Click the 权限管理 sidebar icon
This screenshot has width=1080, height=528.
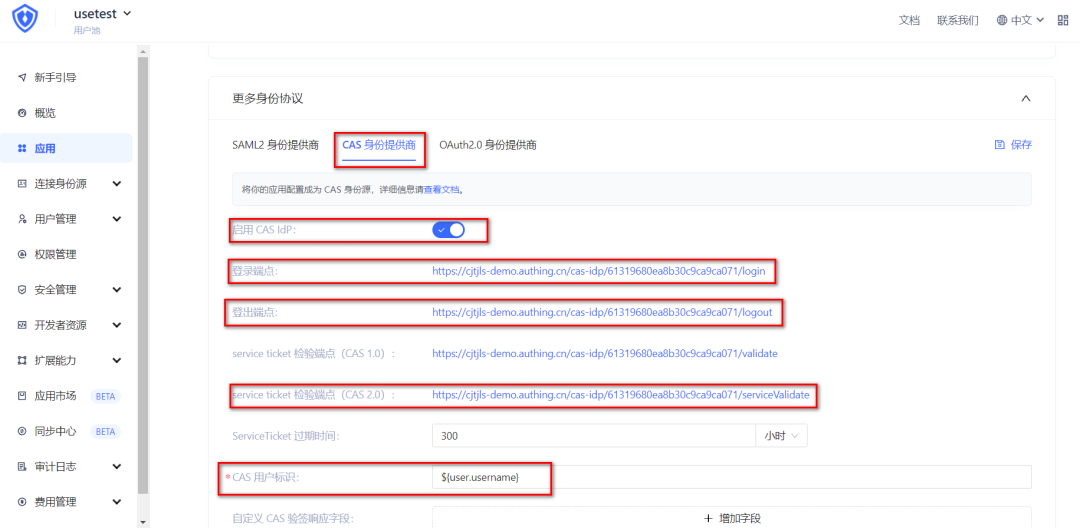[22, 255]
